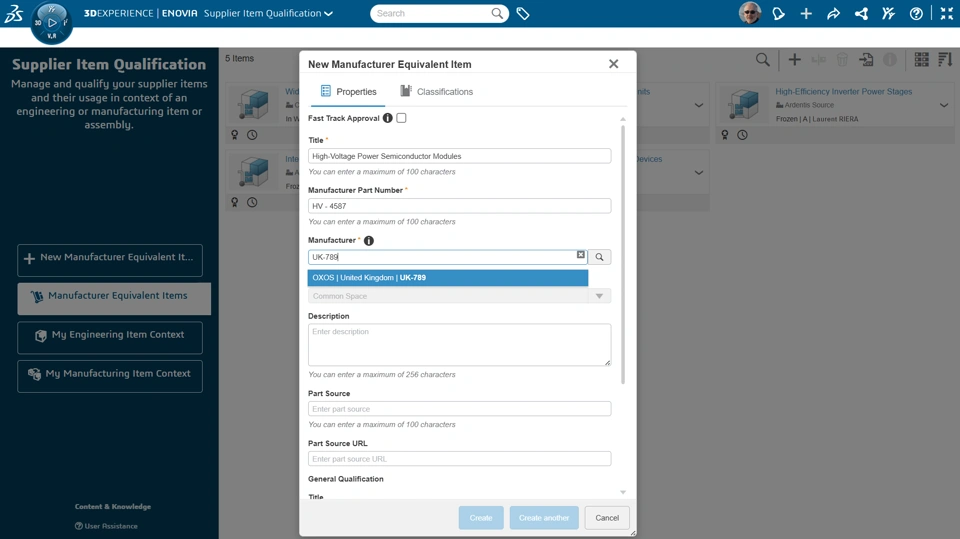Click the import document icon
Viewport: 960px width, 539px height.
866,59
